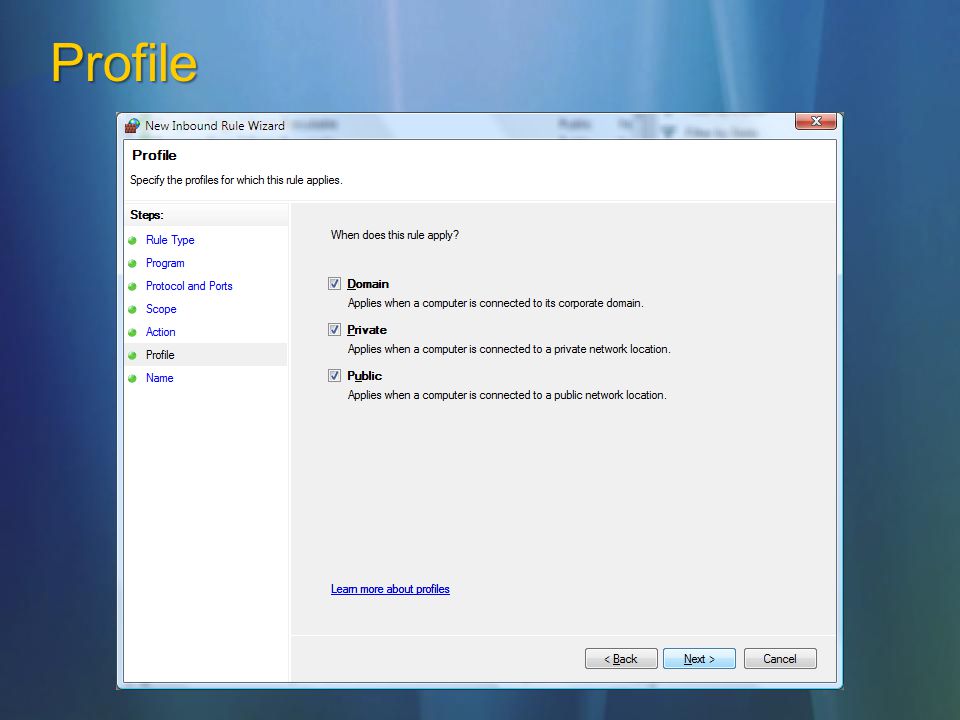Click the Back button
Image resolution: width=960 pixels, height=720 pixels.
coord(621,659)
